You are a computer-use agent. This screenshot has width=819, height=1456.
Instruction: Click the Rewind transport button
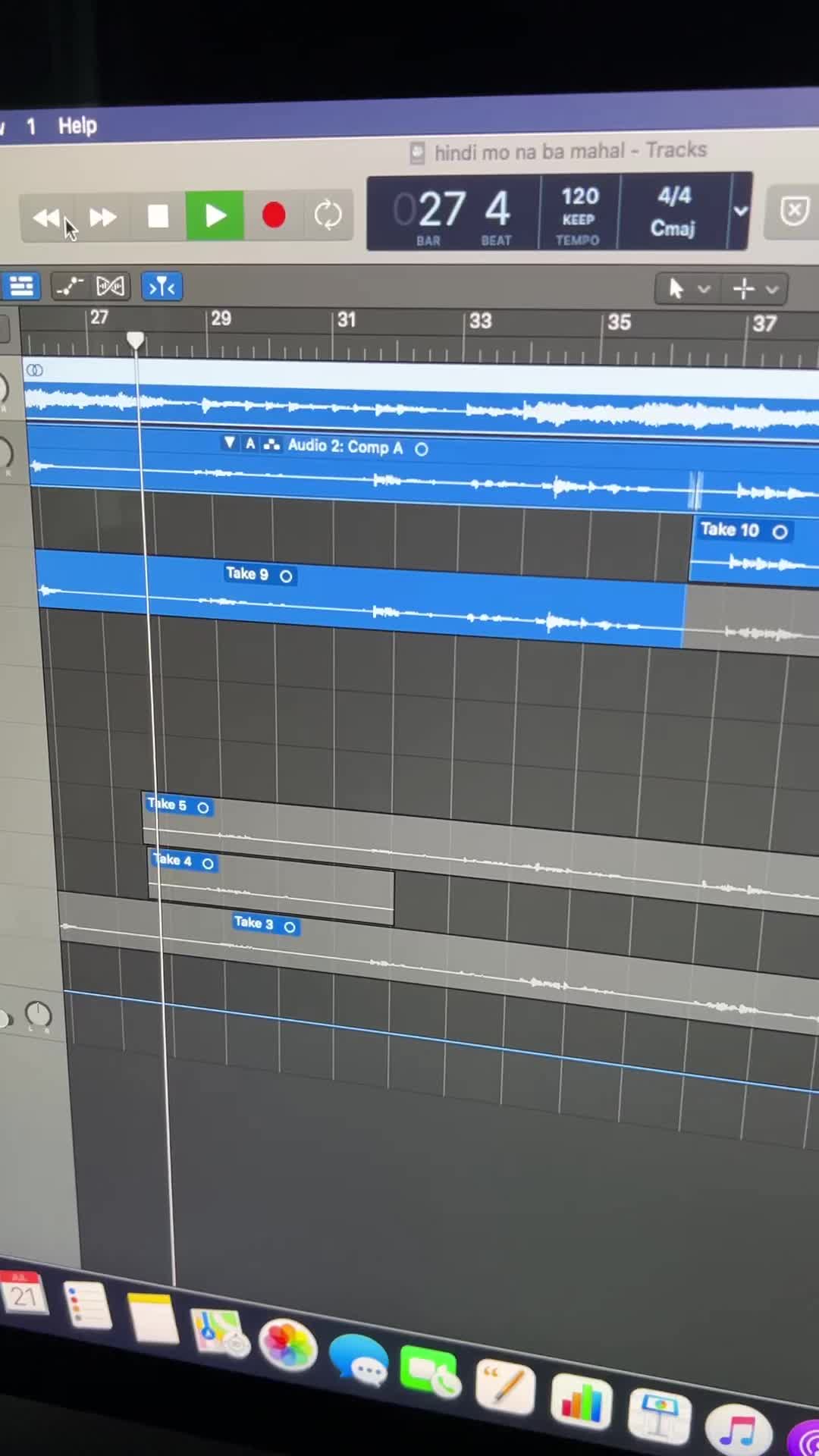47,218
